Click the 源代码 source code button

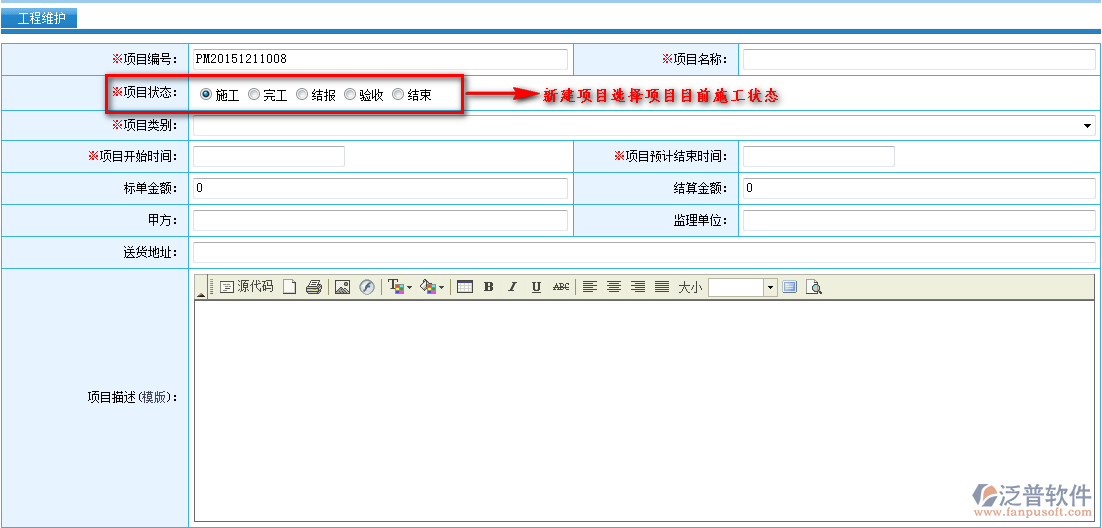point(246,287)
